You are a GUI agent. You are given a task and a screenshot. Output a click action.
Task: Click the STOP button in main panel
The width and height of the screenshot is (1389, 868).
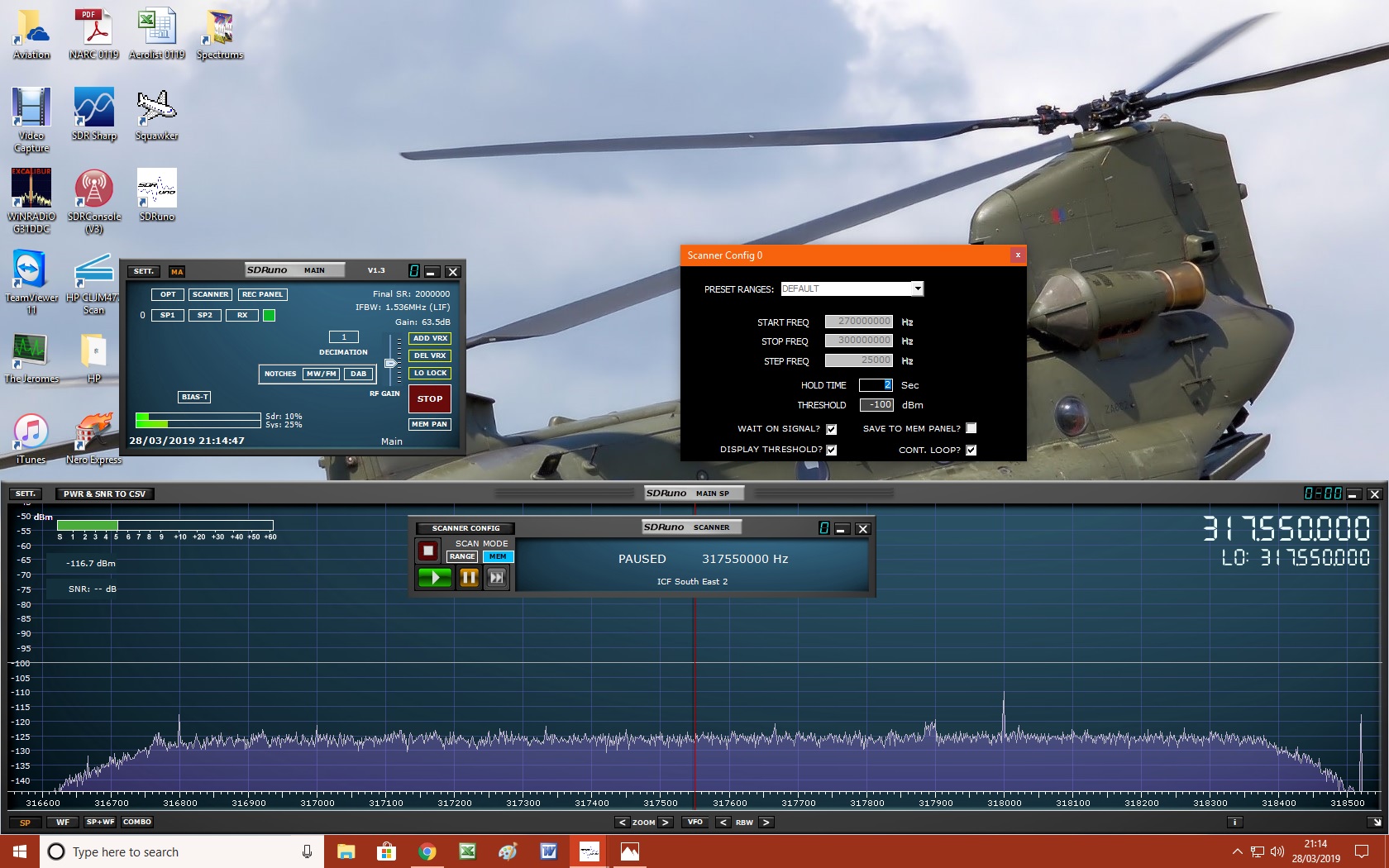[x=430, y=398]
